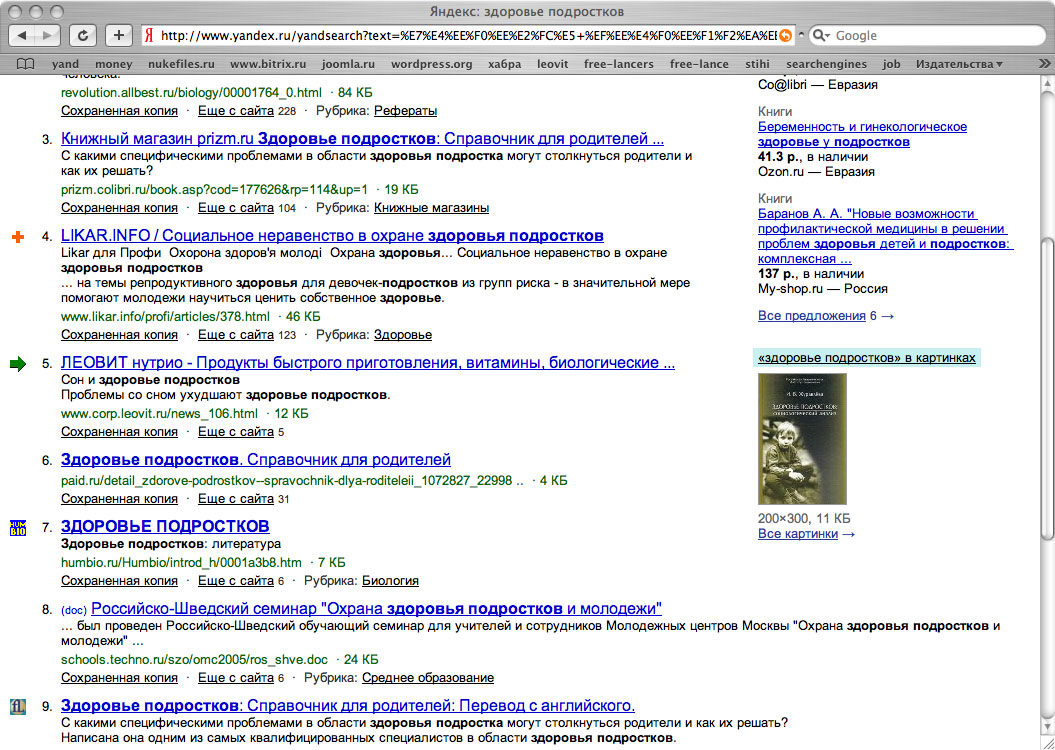Open the Баранов А. А. book link
The image size is (1055, 750).
coord(885,236)
